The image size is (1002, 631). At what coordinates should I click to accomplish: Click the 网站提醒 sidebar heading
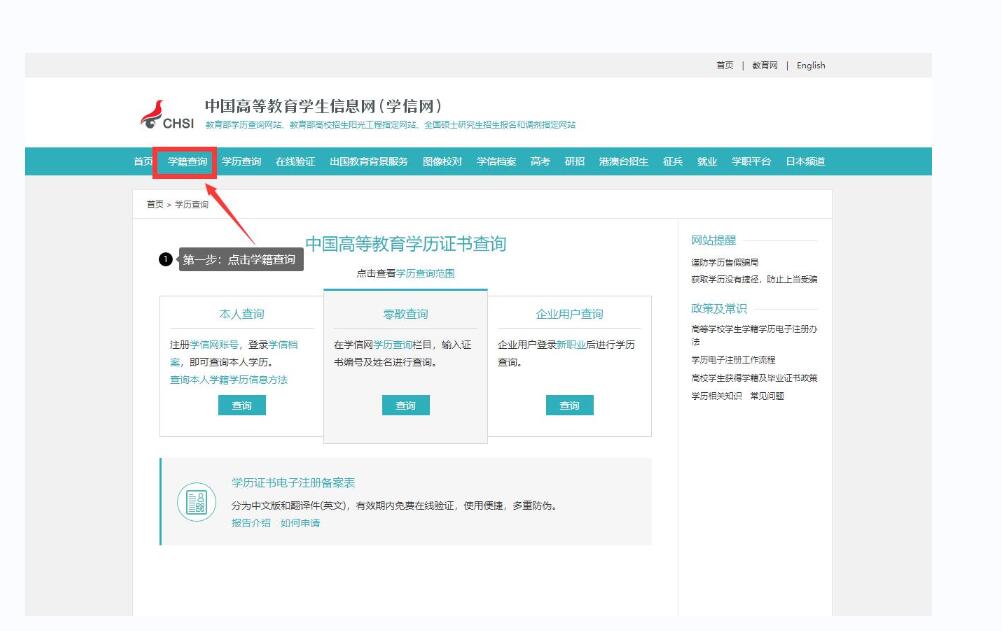713,240
